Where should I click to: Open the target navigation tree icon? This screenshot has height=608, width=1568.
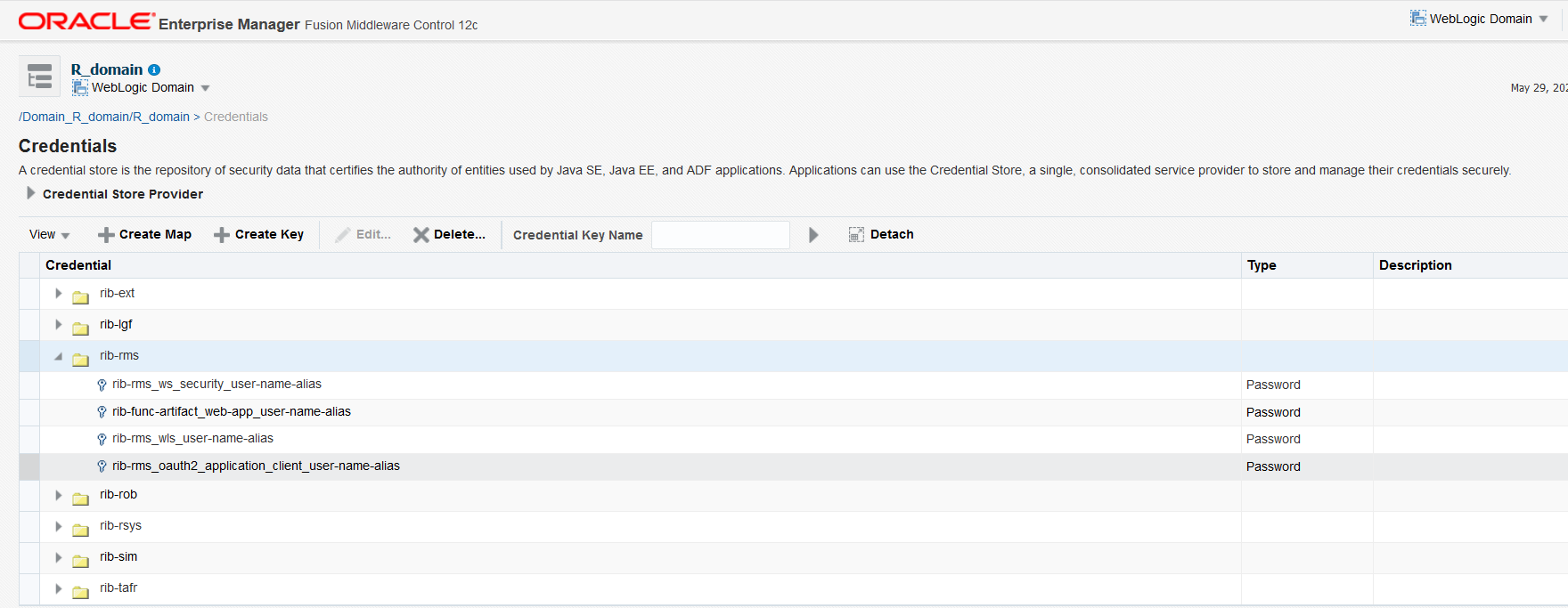pos(39,76)
